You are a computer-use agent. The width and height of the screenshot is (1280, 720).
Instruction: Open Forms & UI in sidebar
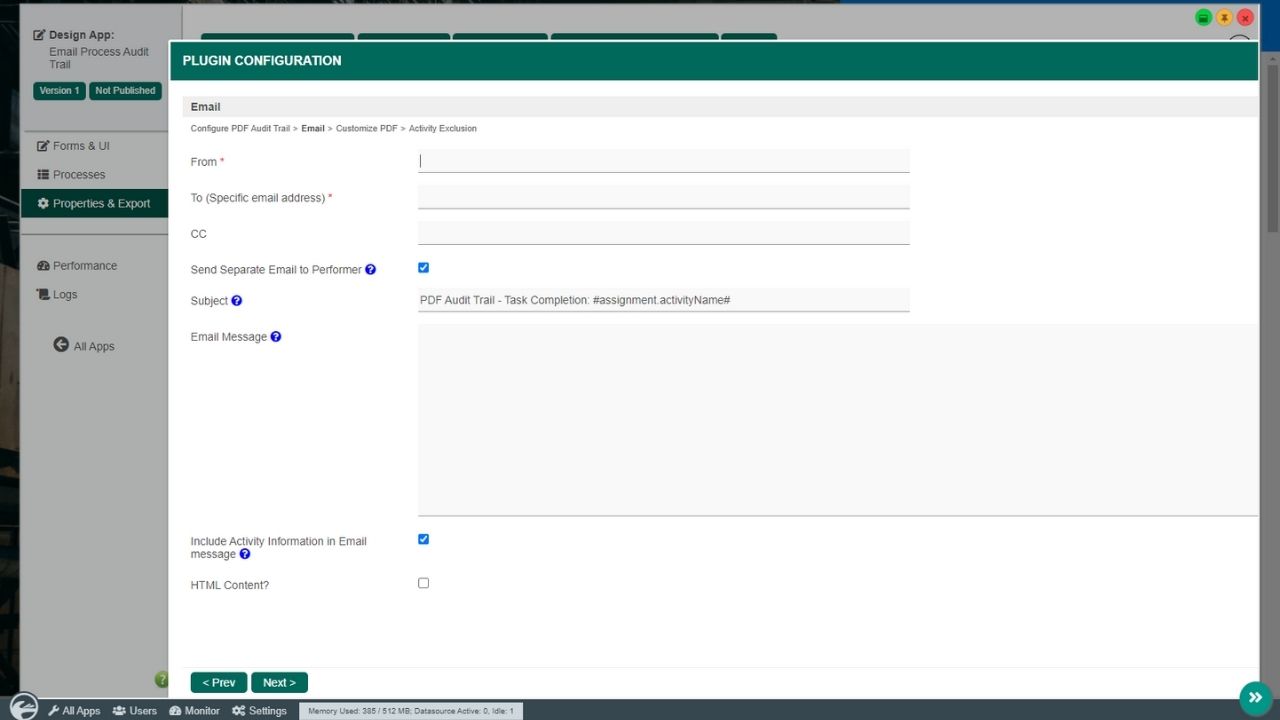coord(80,146)
